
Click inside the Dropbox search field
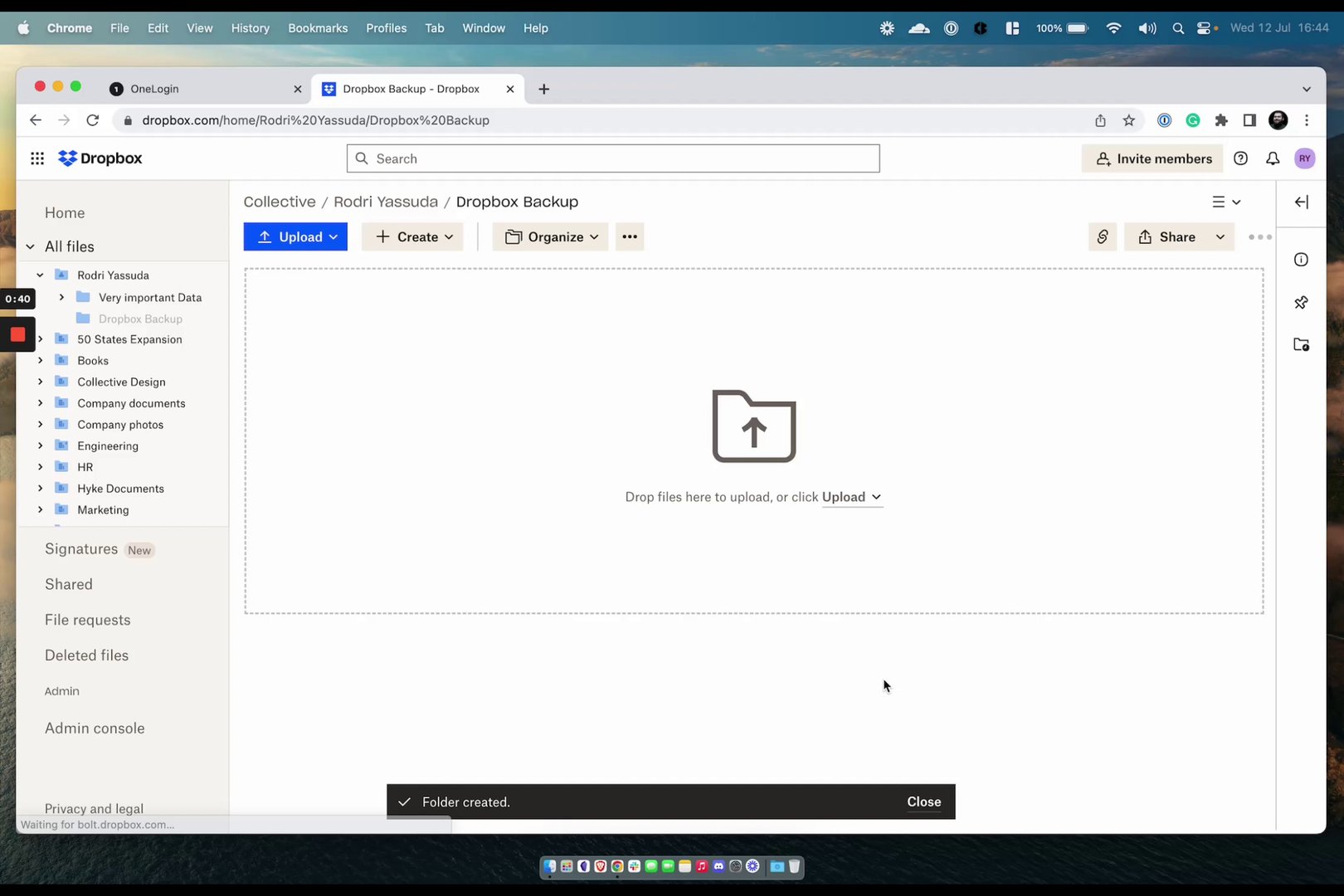tap(612, 158)
